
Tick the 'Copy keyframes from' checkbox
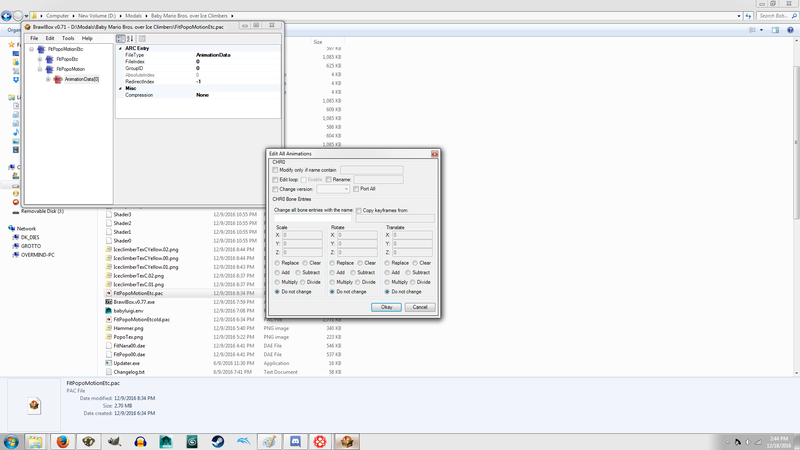tap(359, 211)
